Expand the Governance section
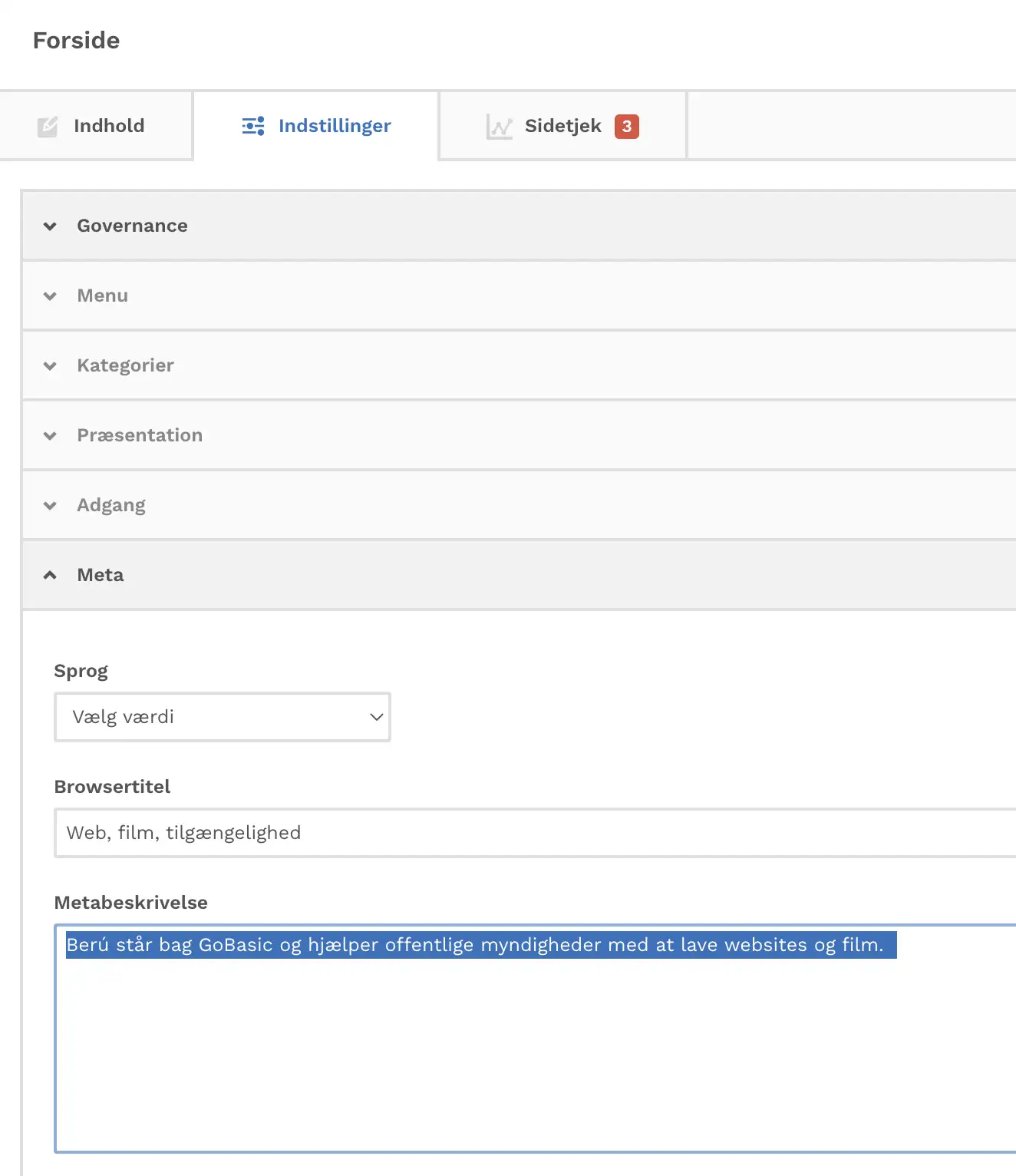 click(x=520, y=226)
